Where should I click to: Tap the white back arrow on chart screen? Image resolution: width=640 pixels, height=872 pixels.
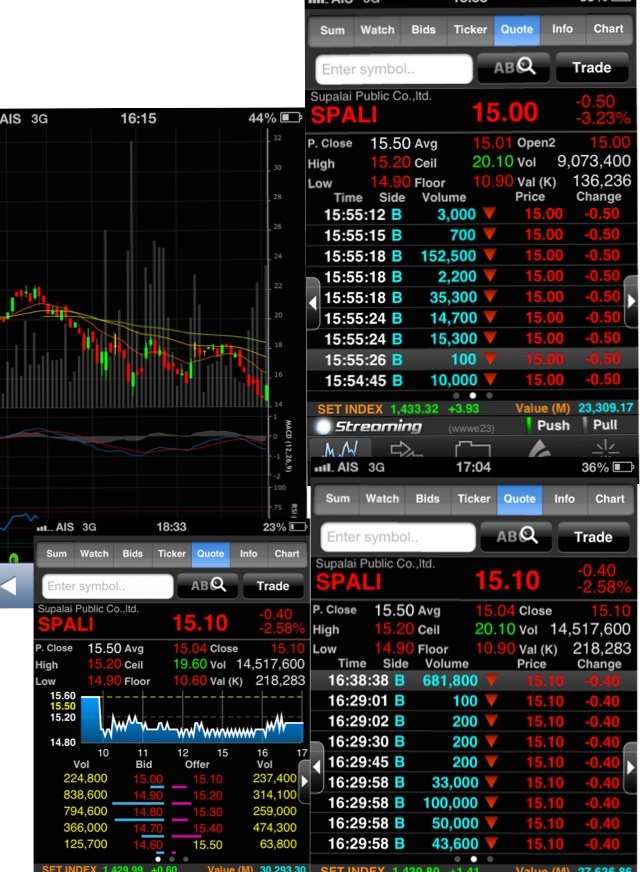pos(9,586)
